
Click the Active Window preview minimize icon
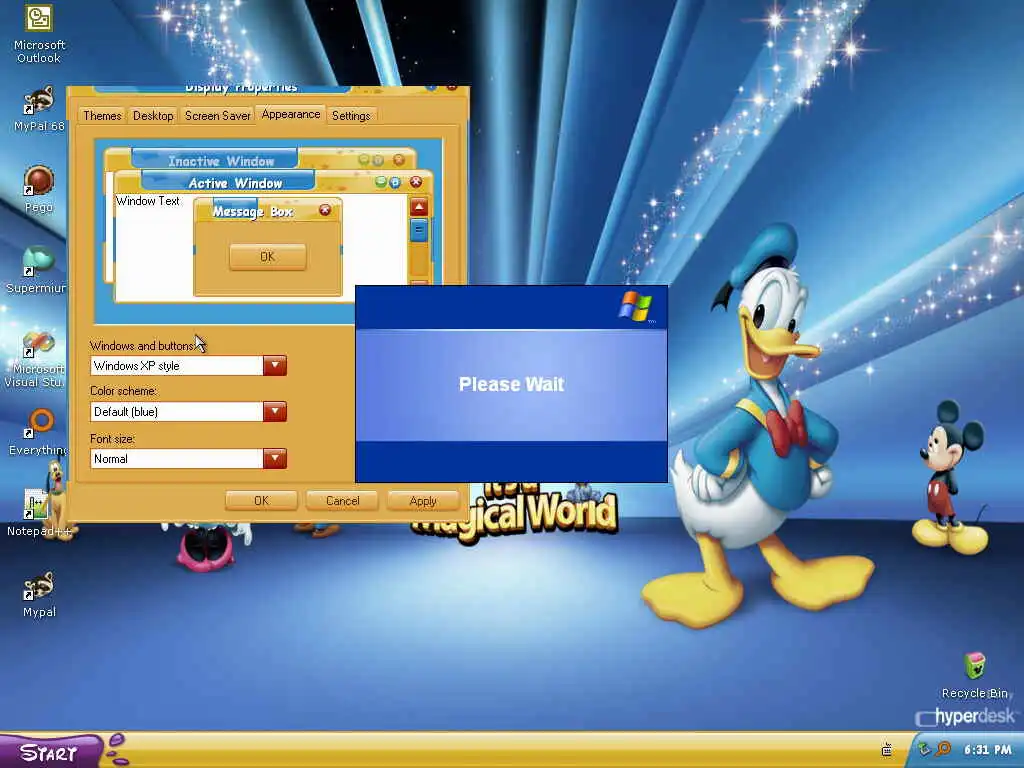tap(381, 183)
